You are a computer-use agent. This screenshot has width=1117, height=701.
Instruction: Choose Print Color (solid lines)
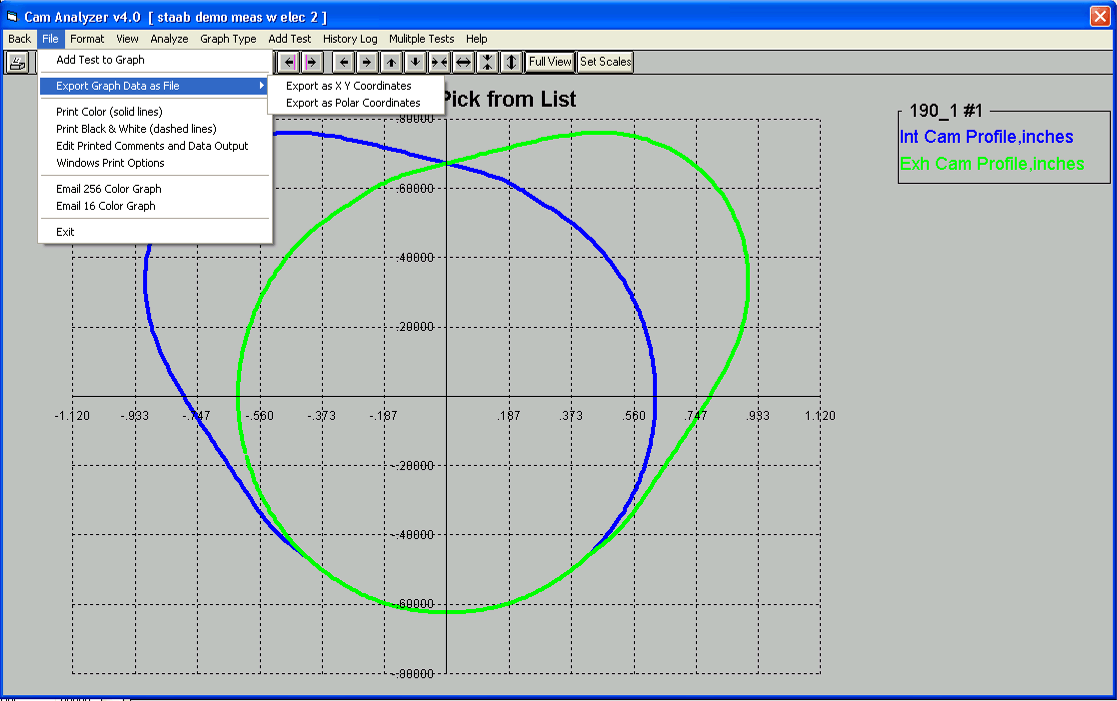[155, 112]
